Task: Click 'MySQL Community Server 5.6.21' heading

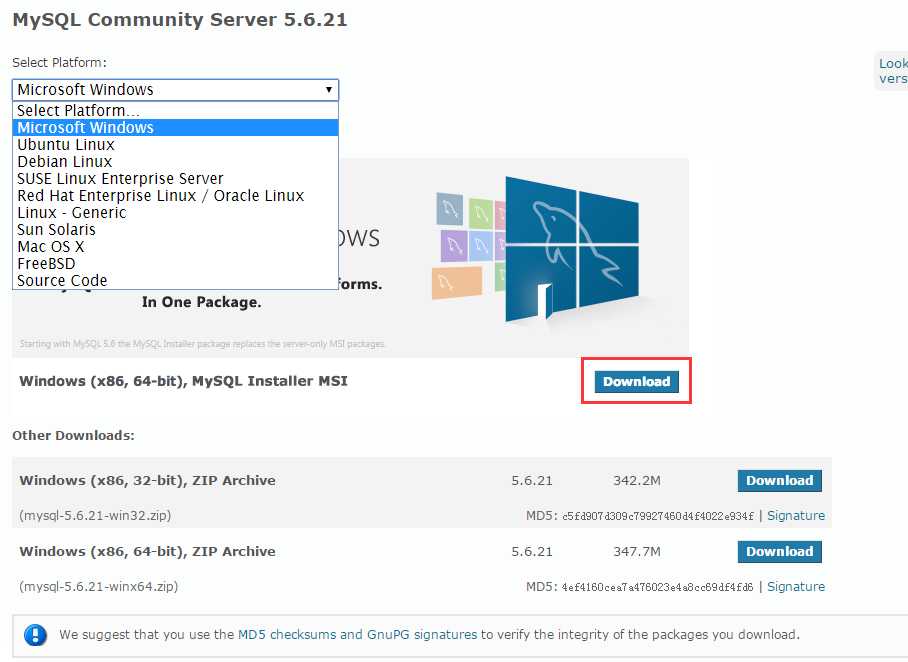Action: (x=180, y=20)
